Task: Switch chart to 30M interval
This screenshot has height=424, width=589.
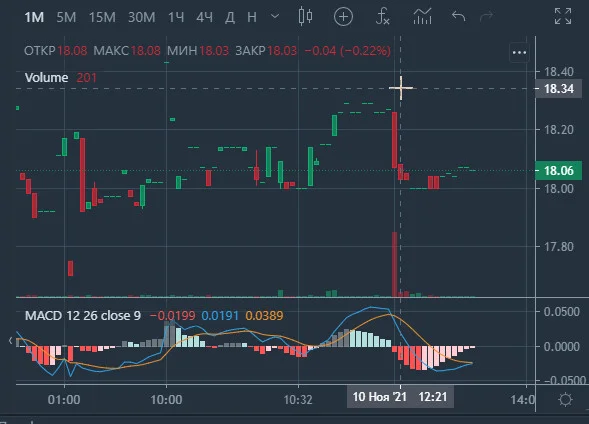Action: pyautogui.click(x=142, y=17)
